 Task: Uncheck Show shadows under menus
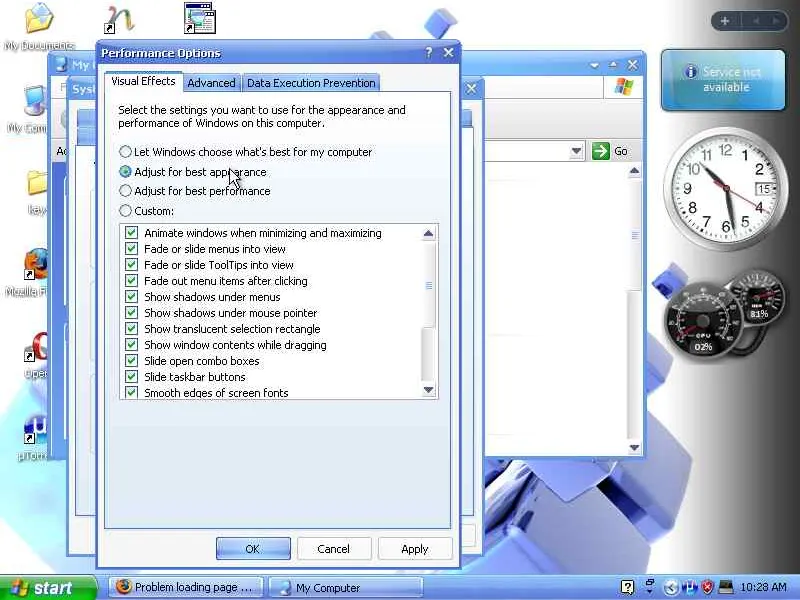132,296
